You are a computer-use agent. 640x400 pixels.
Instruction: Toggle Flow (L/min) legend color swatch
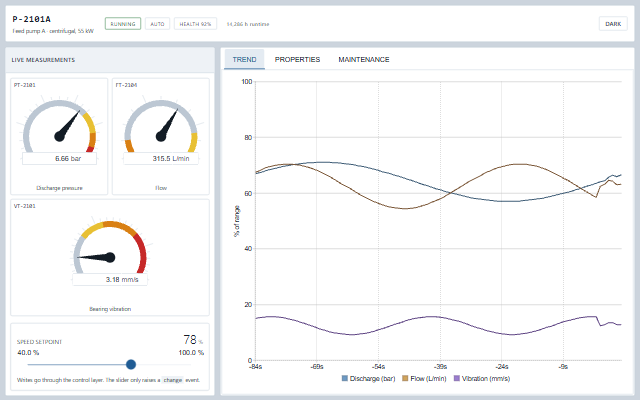point(405,378)
